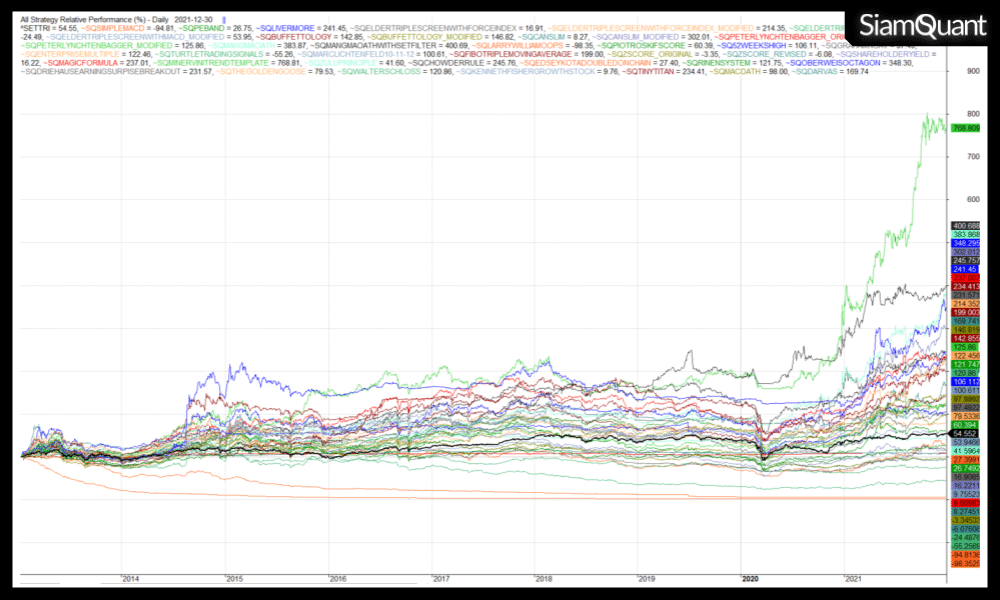Click the 2014 year on time axis
The height and width of the screenshot is (600, 1000).
(130, 579)
